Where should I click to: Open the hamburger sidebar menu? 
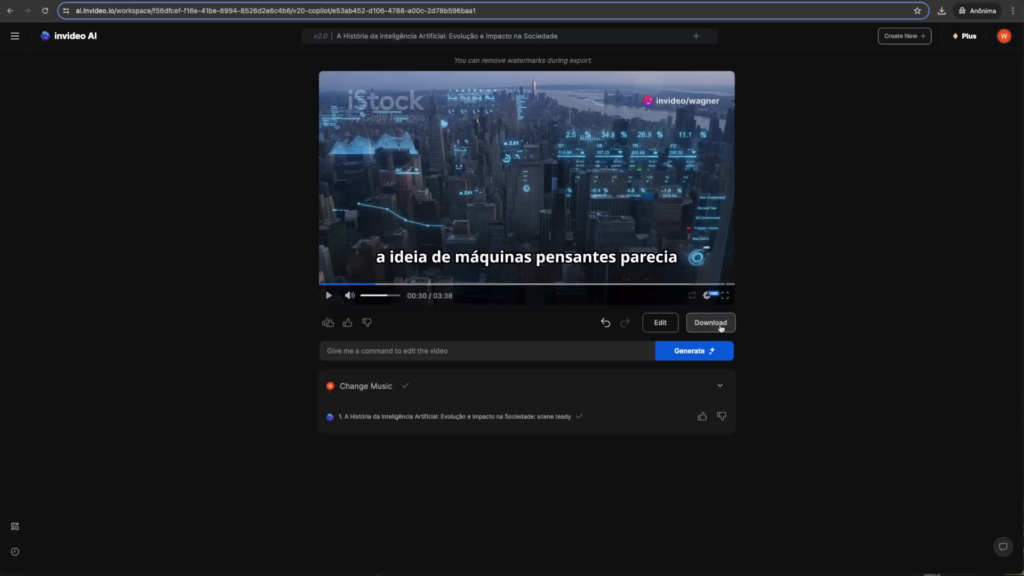pos(15,36)
